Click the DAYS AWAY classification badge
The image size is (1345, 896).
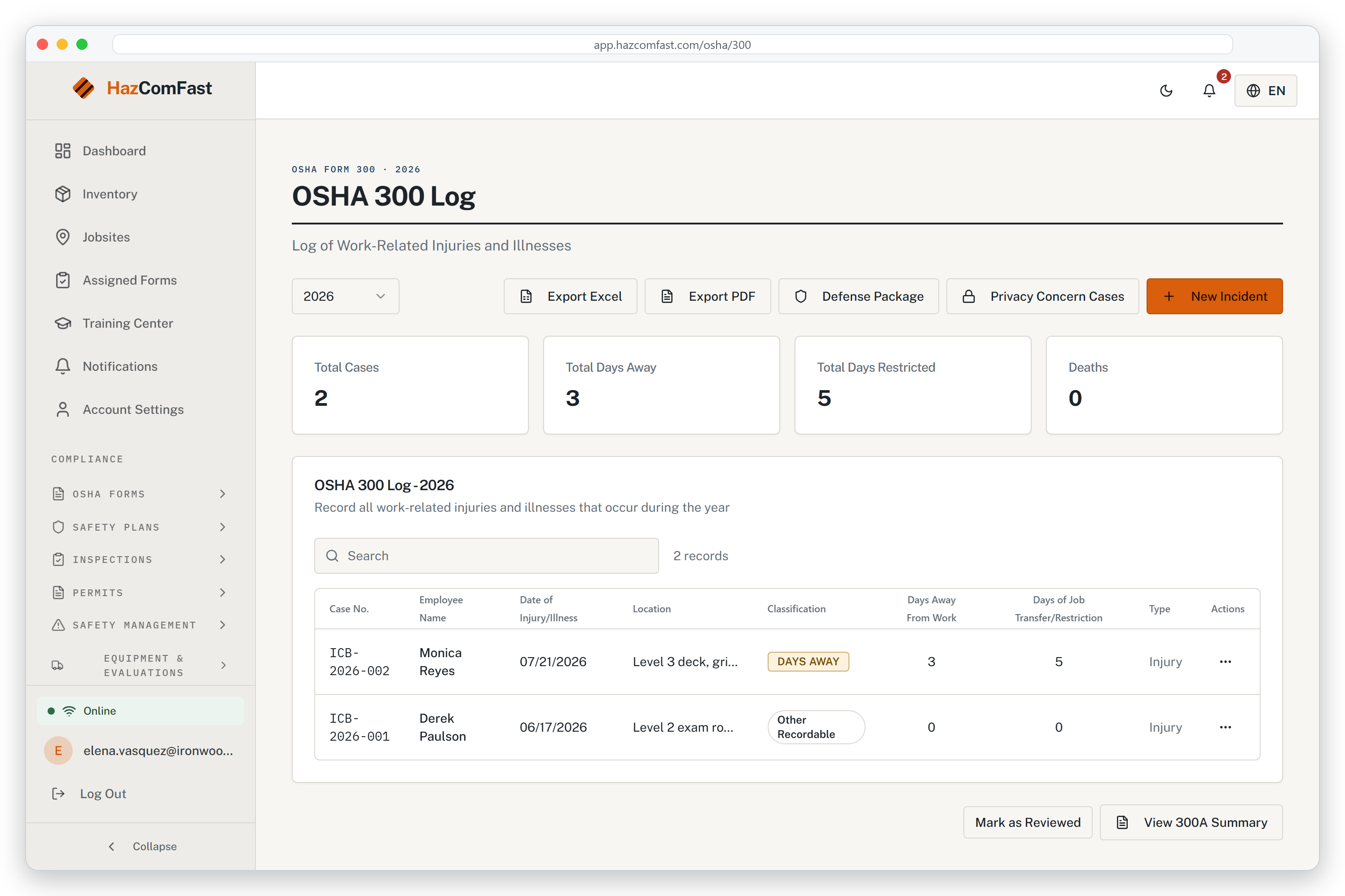coord(808,662)
